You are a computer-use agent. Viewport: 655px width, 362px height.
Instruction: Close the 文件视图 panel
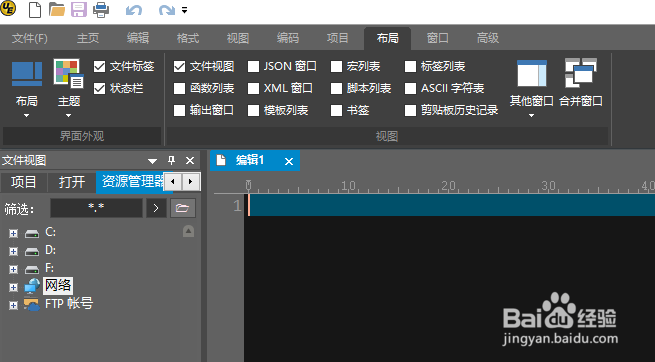[x=190, y=161]
